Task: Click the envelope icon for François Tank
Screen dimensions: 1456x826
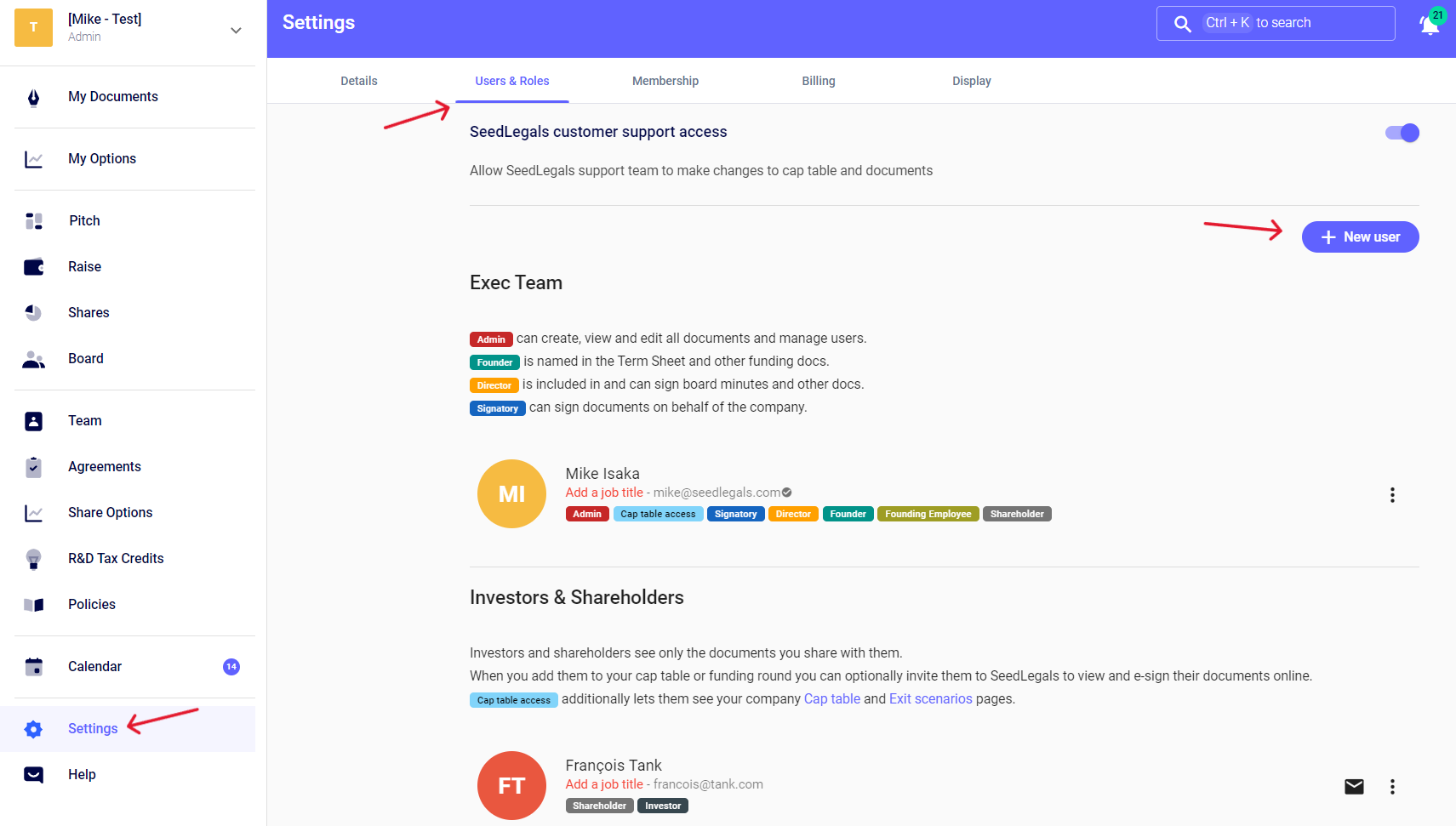Action: tap(1354, 787)
